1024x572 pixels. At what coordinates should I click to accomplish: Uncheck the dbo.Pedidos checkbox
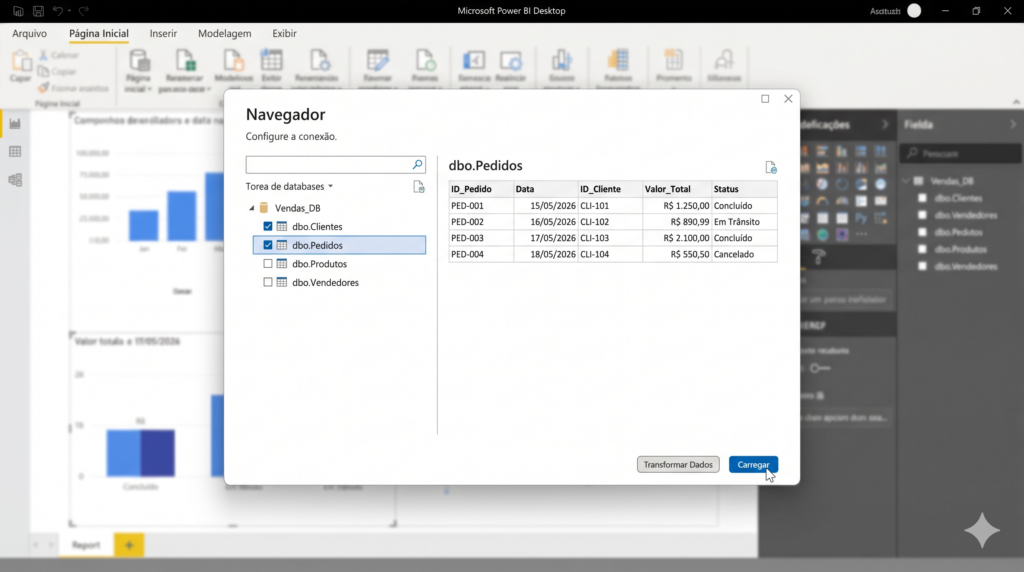point(268,246)
